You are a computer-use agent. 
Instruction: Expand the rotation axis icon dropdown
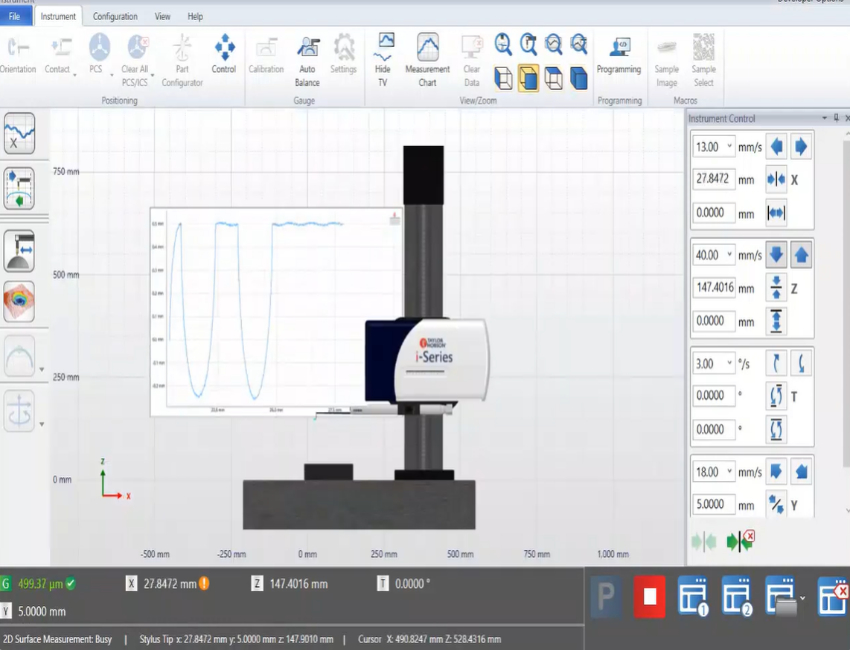[x=42, y=424]
